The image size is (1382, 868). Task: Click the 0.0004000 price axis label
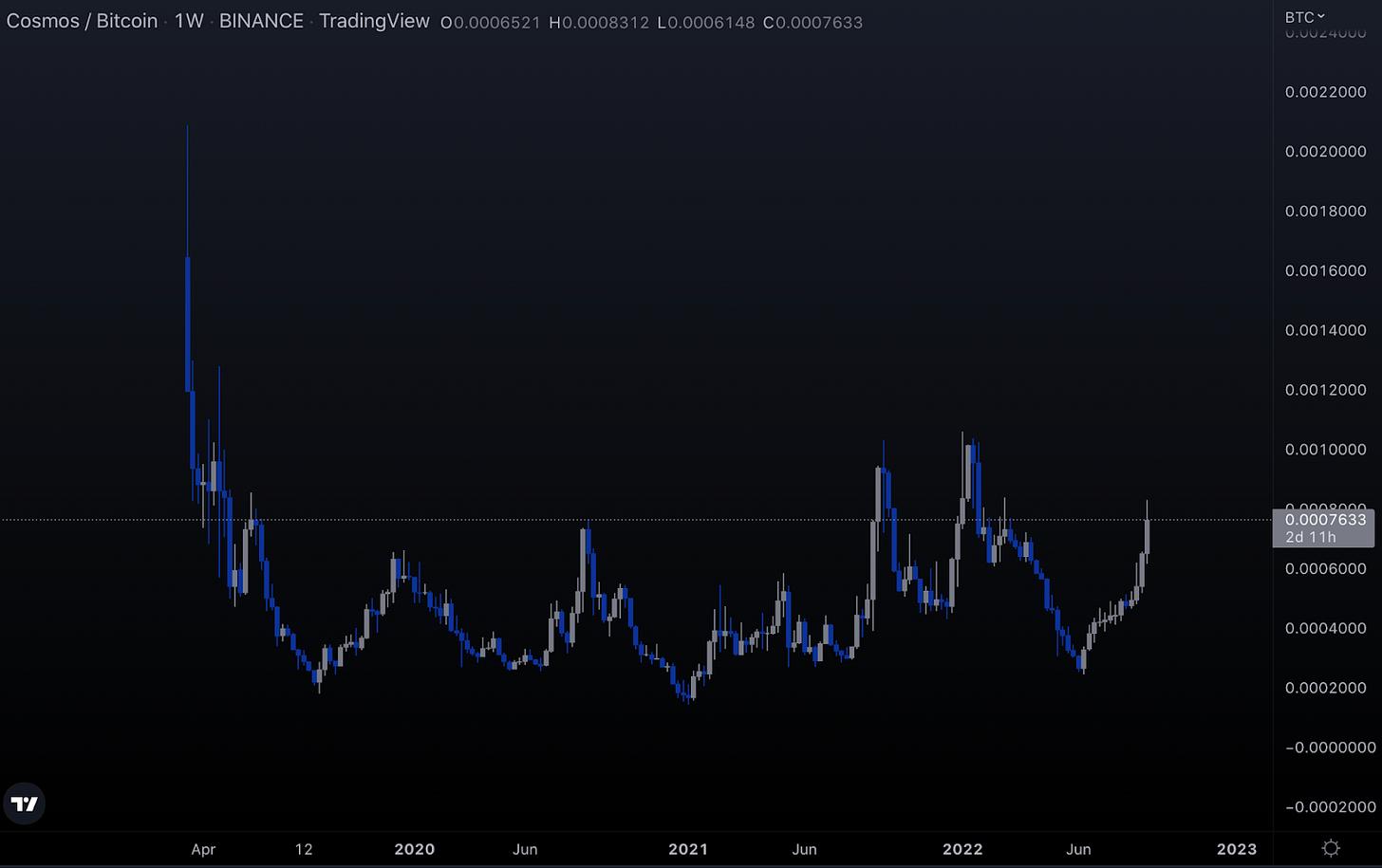[1326, 628]
